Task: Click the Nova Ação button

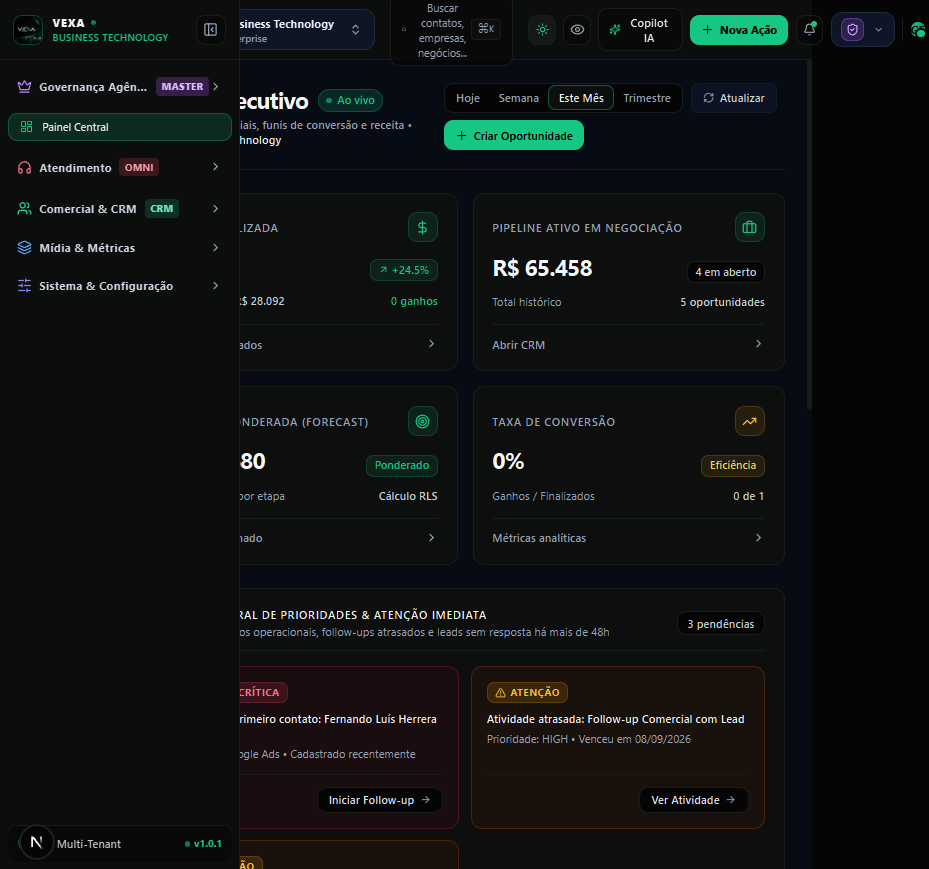Action: [739, 30]
